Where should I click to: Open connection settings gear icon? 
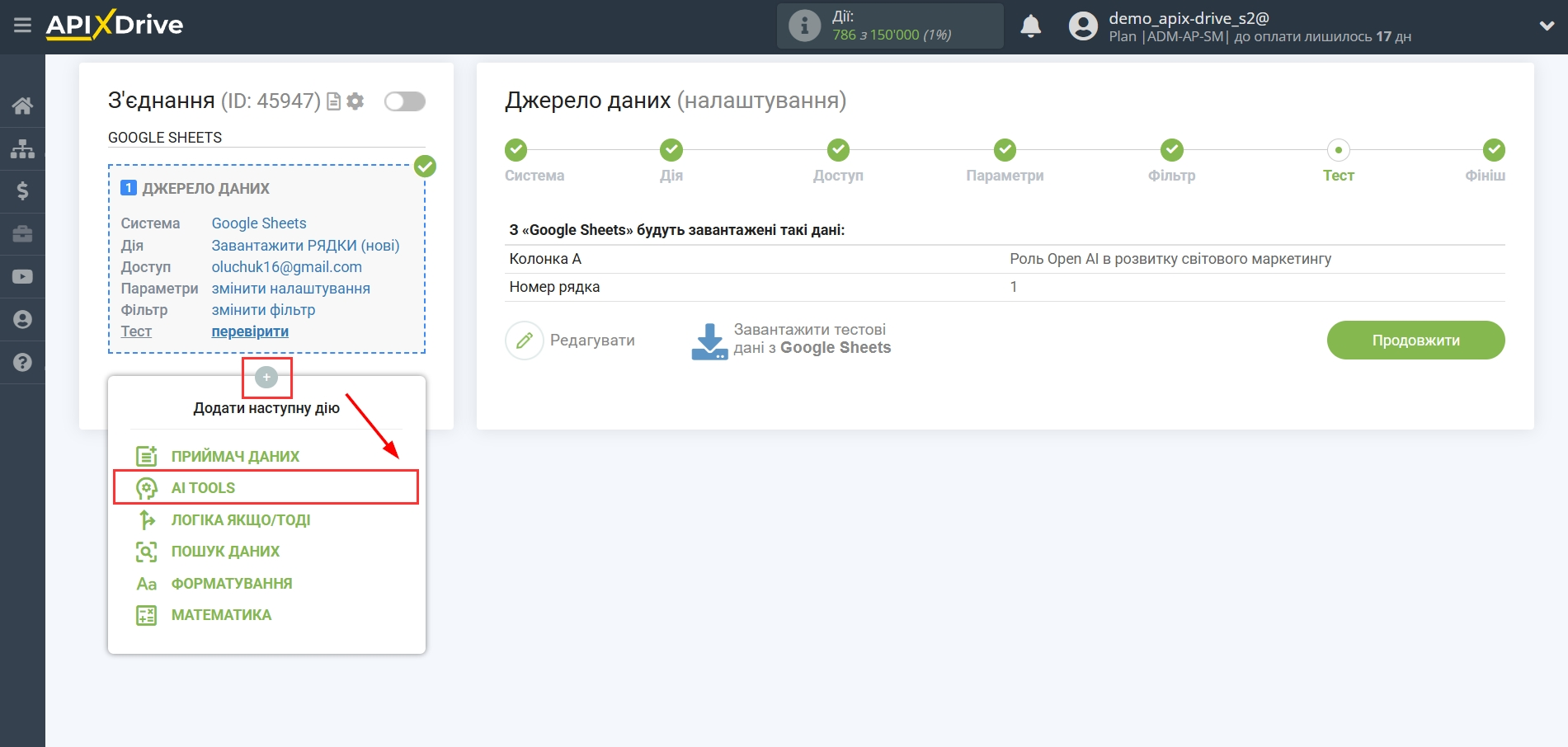[x=356, y=101]
